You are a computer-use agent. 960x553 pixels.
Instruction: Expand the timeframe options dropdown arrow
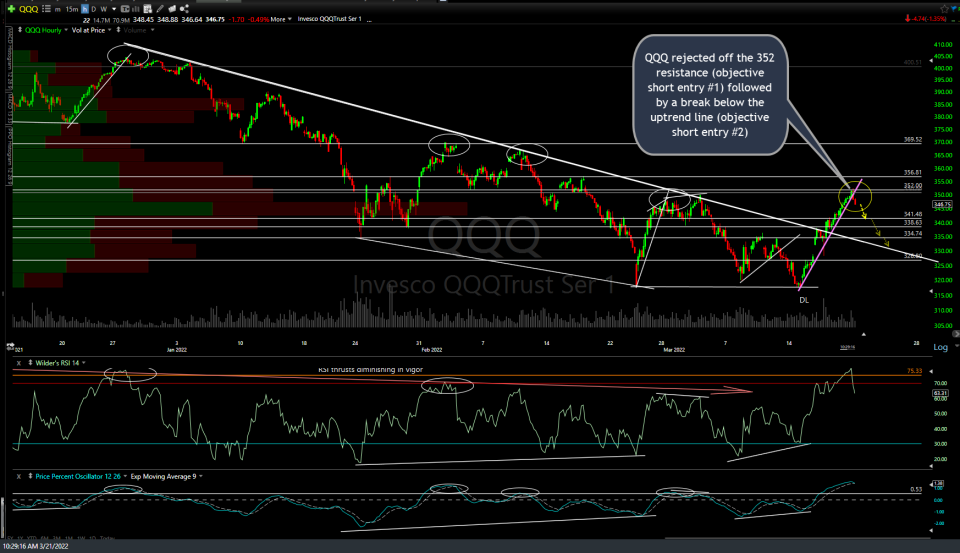point(114,9)
